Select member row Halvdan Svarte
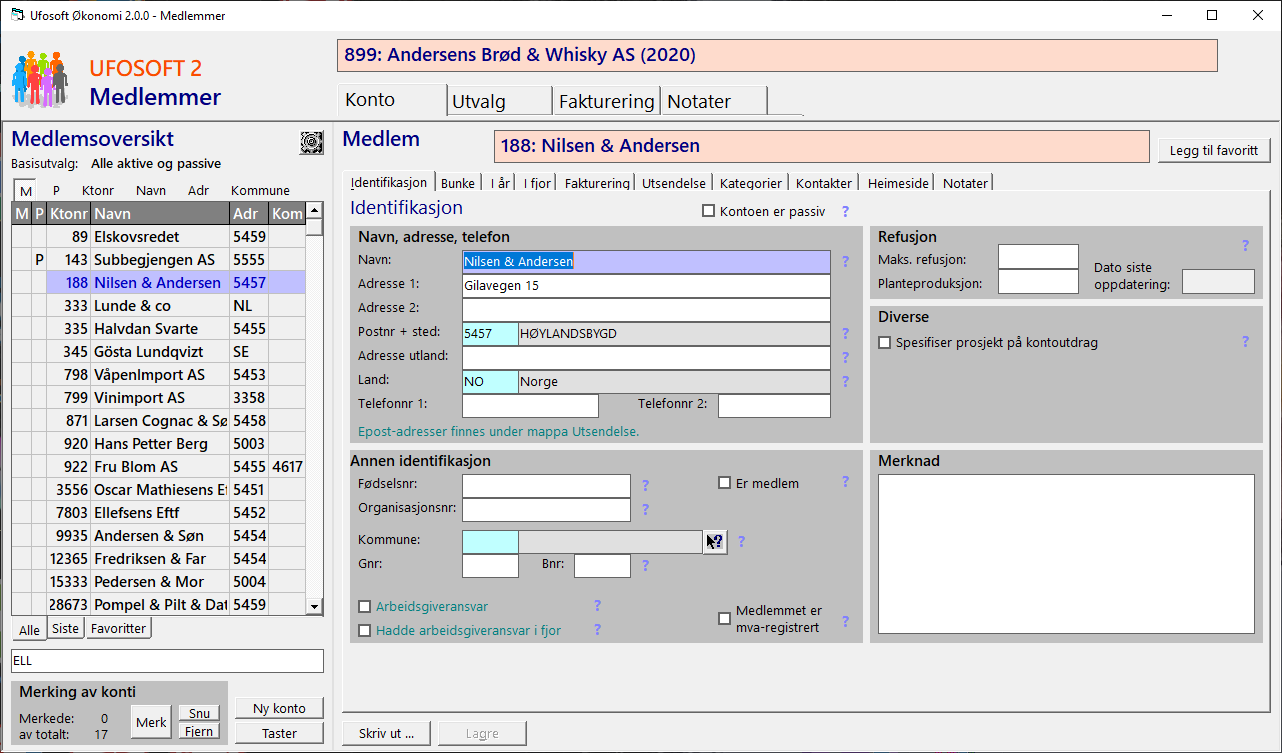The image size is (1282, 753). coord(158,329)
